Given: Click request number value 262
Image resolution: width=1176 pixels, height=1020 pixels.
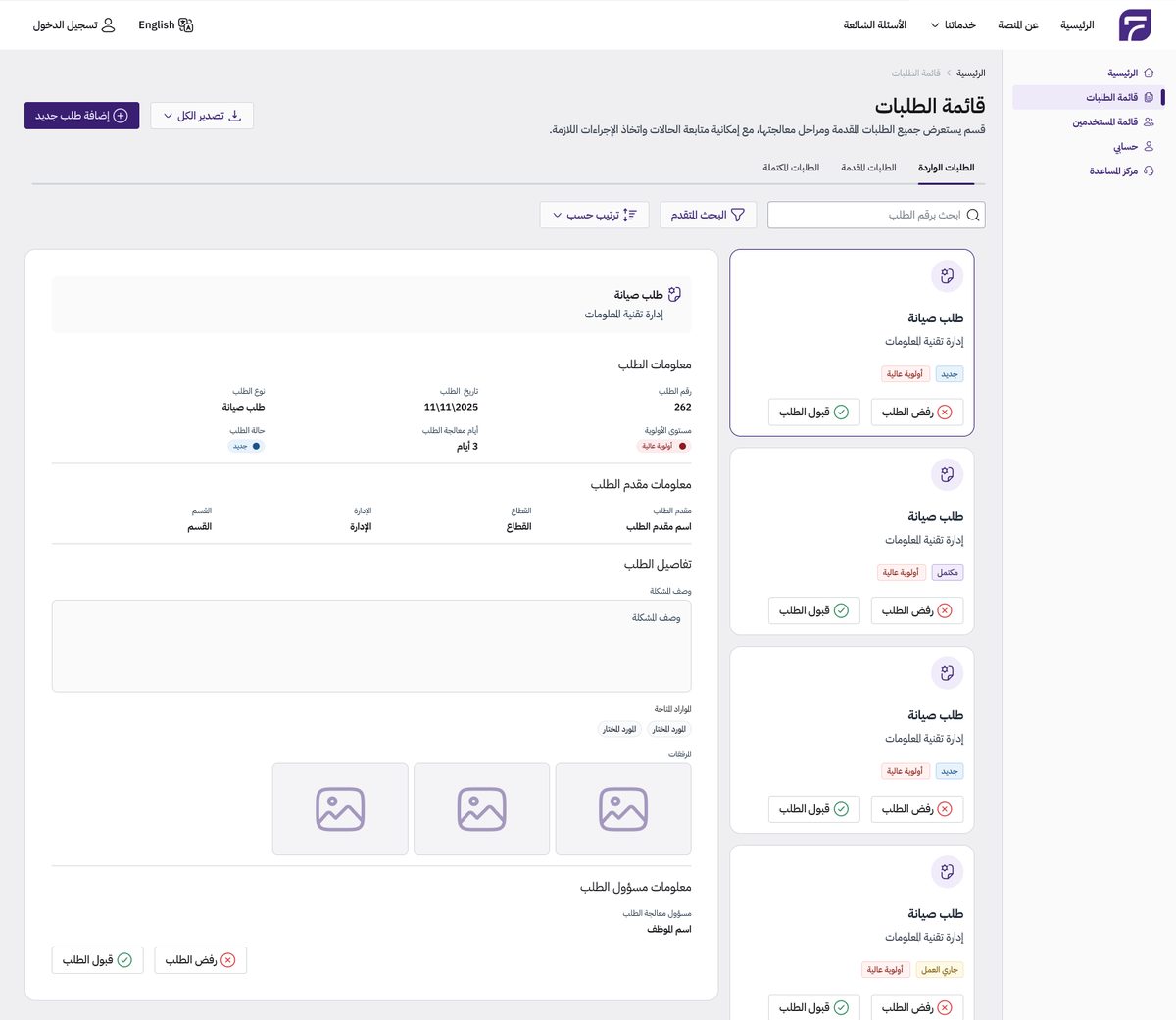Looking at the screenshot, I should (x=683, y=407).
